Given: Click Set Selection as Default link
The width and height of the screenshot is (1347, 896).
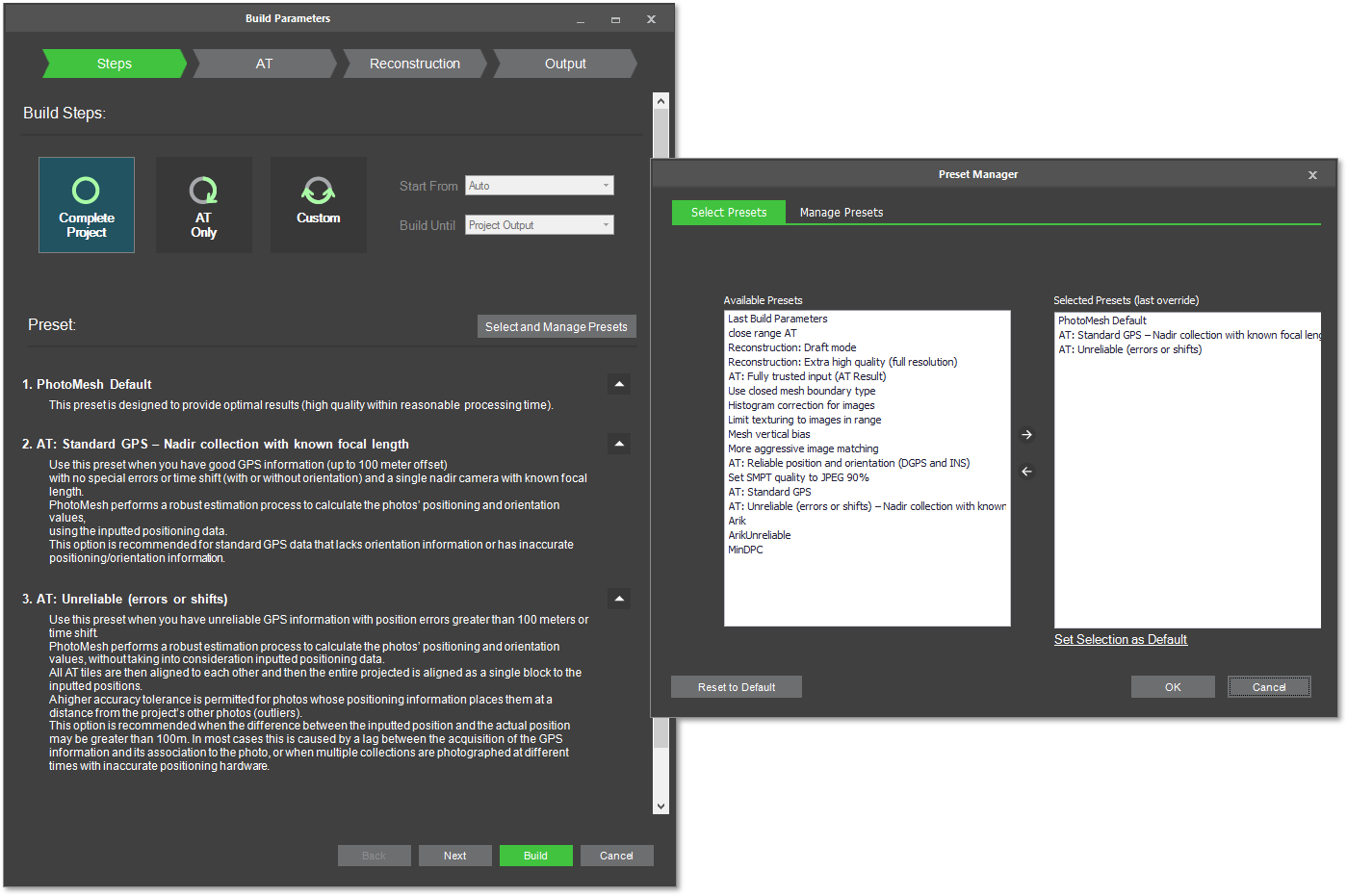Looking at the screenshot, I should [x=1121, y=639].
